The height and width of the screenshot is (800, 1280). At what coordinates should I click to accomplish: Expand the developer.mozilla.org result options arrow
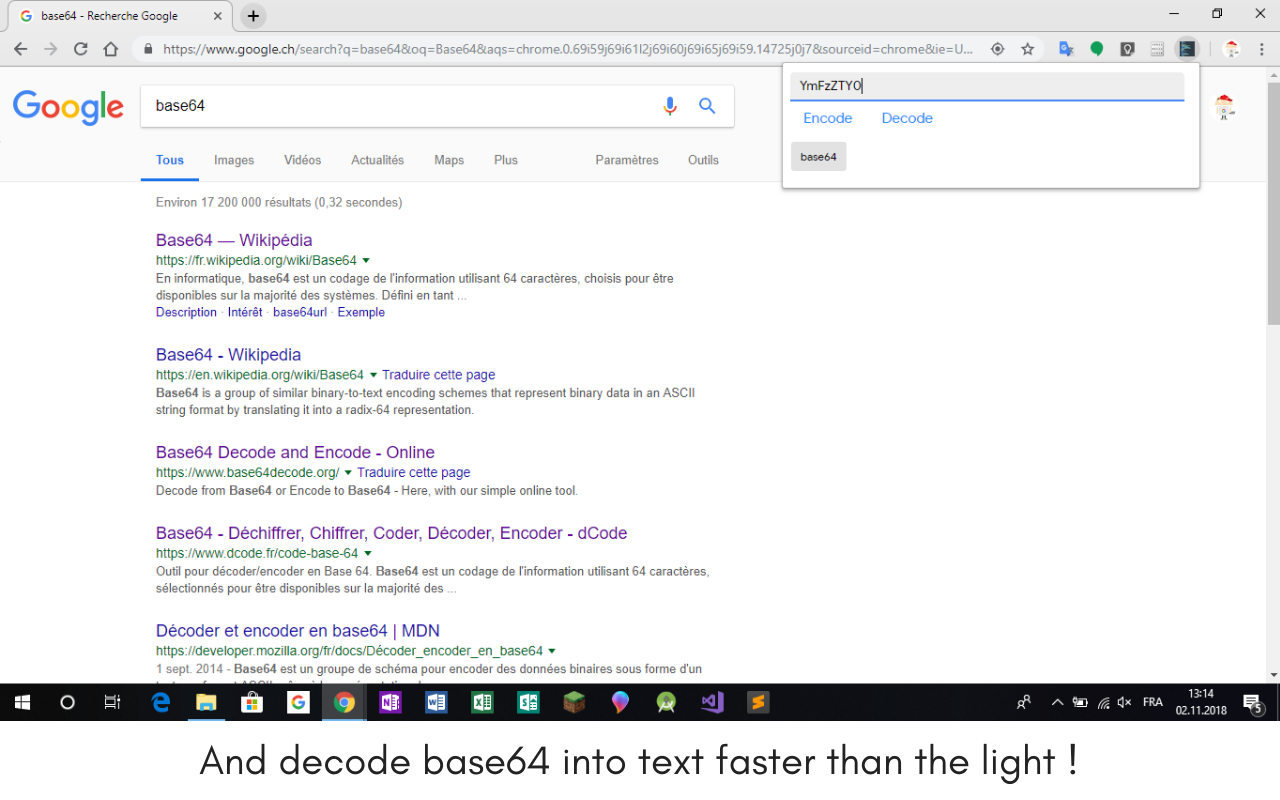tap(552, 651)
